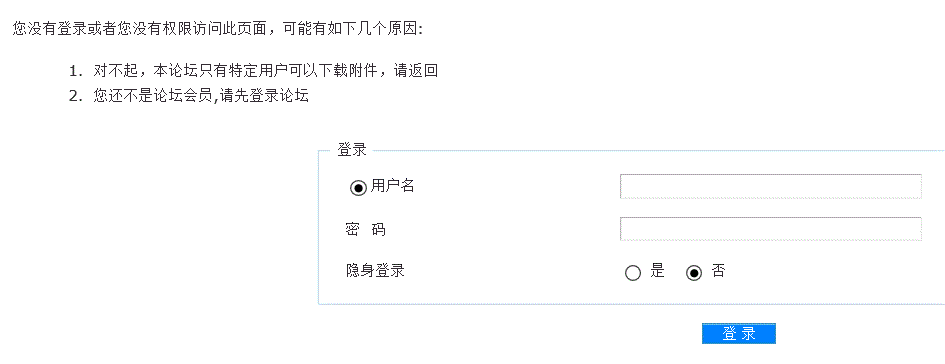Click list item 对不起，本论坛只有特定用户
The width and height of the screenshot is (945, 364).
point(253,71)
